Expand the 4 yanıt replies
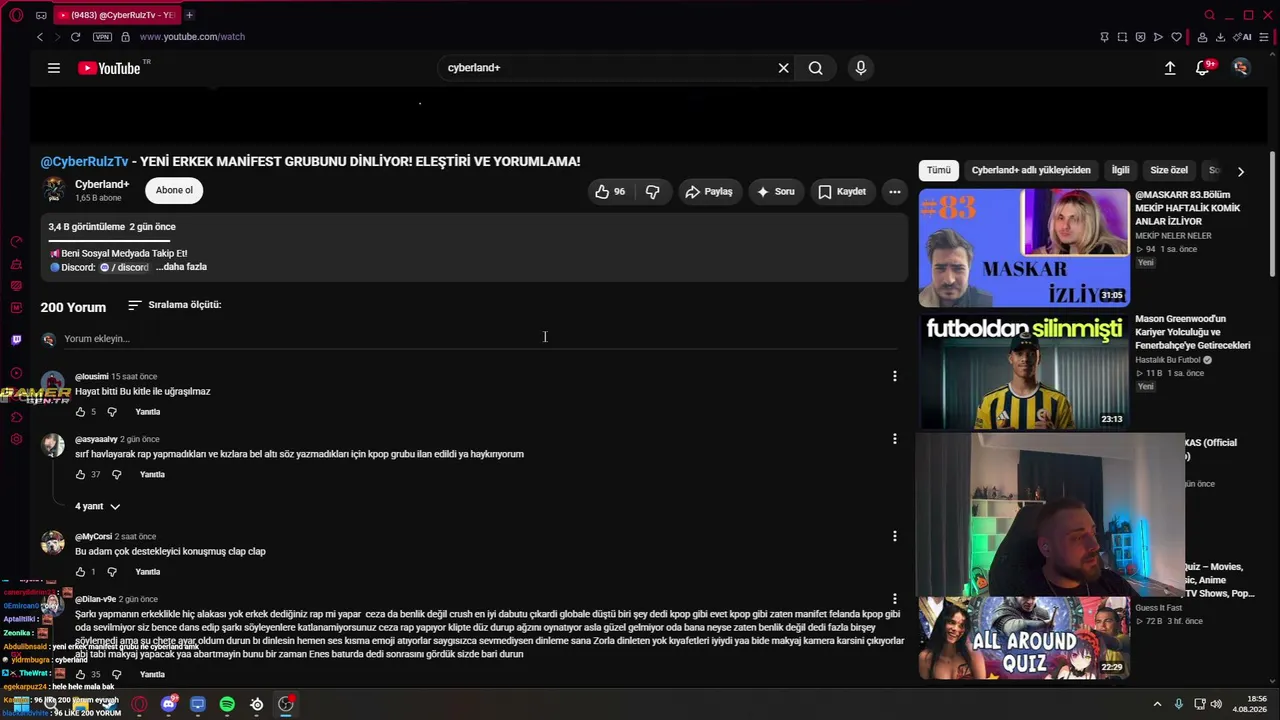The image size is (1280, 720). (x=97, y=507)
